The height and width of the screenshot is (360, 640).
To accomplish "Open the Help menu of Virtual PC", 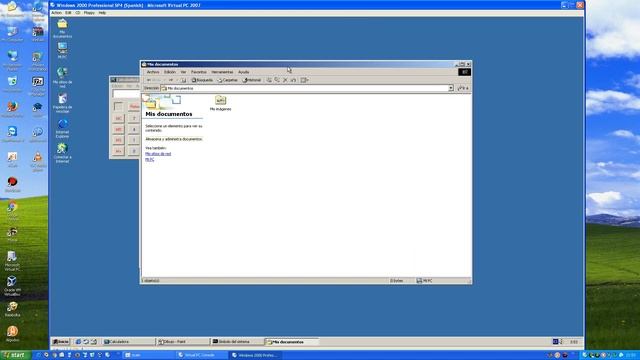I will 102,13.
